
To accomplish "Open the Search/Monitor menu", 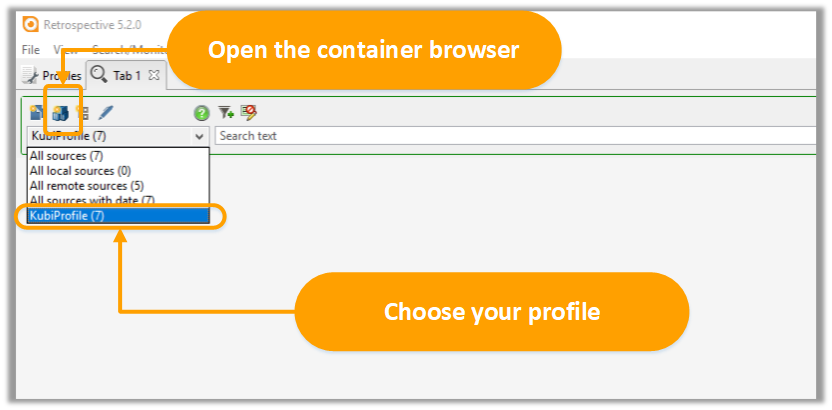I will [x=129, y=50].
